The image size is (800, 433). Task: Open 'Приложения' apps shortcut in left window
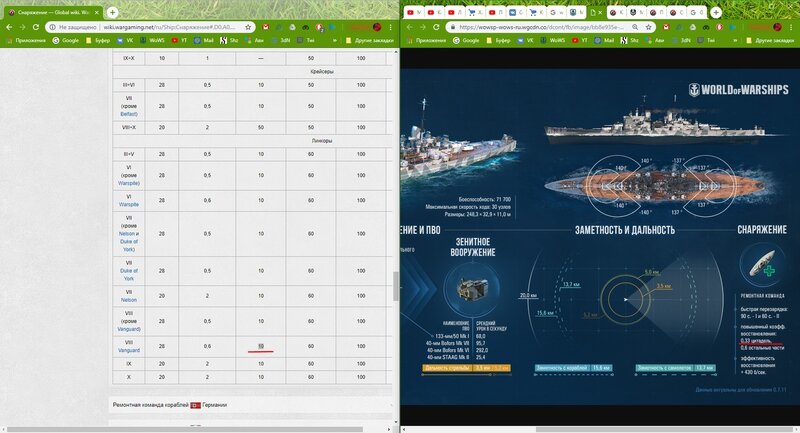click(x=27, y=40)
